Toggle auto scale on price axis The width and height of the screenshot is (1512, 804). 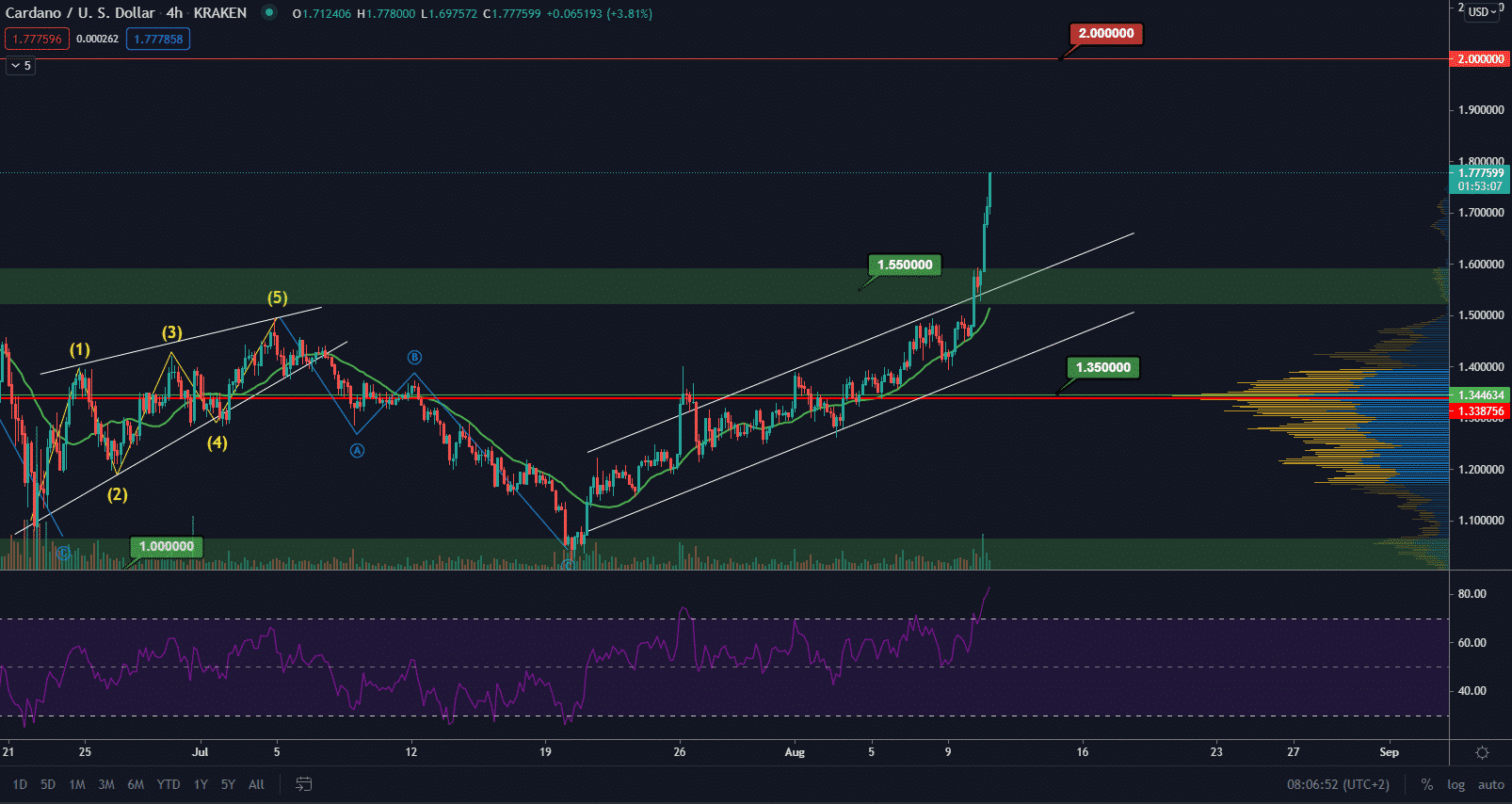click(1490, 784)
